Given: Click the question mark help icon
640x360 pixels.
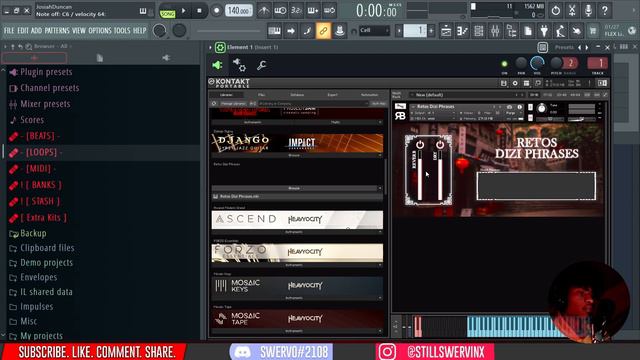Looking at the screenshot, I should [605, 10].
